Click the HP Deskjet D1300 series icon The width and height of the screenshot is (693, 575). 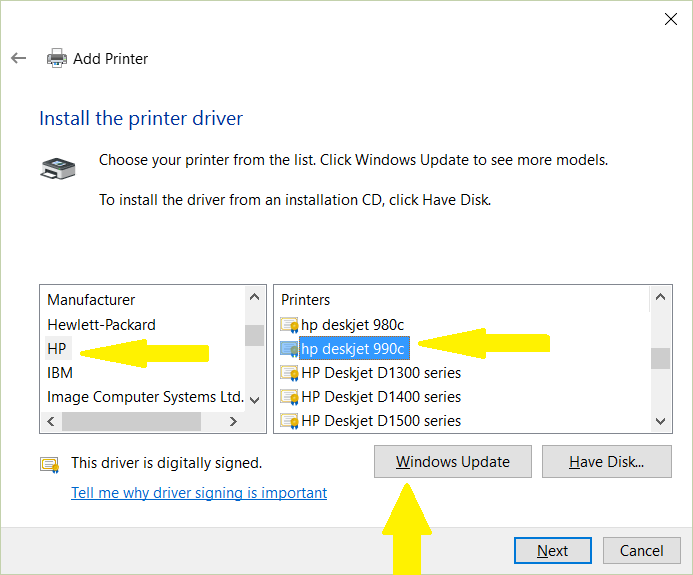(289, 373)
